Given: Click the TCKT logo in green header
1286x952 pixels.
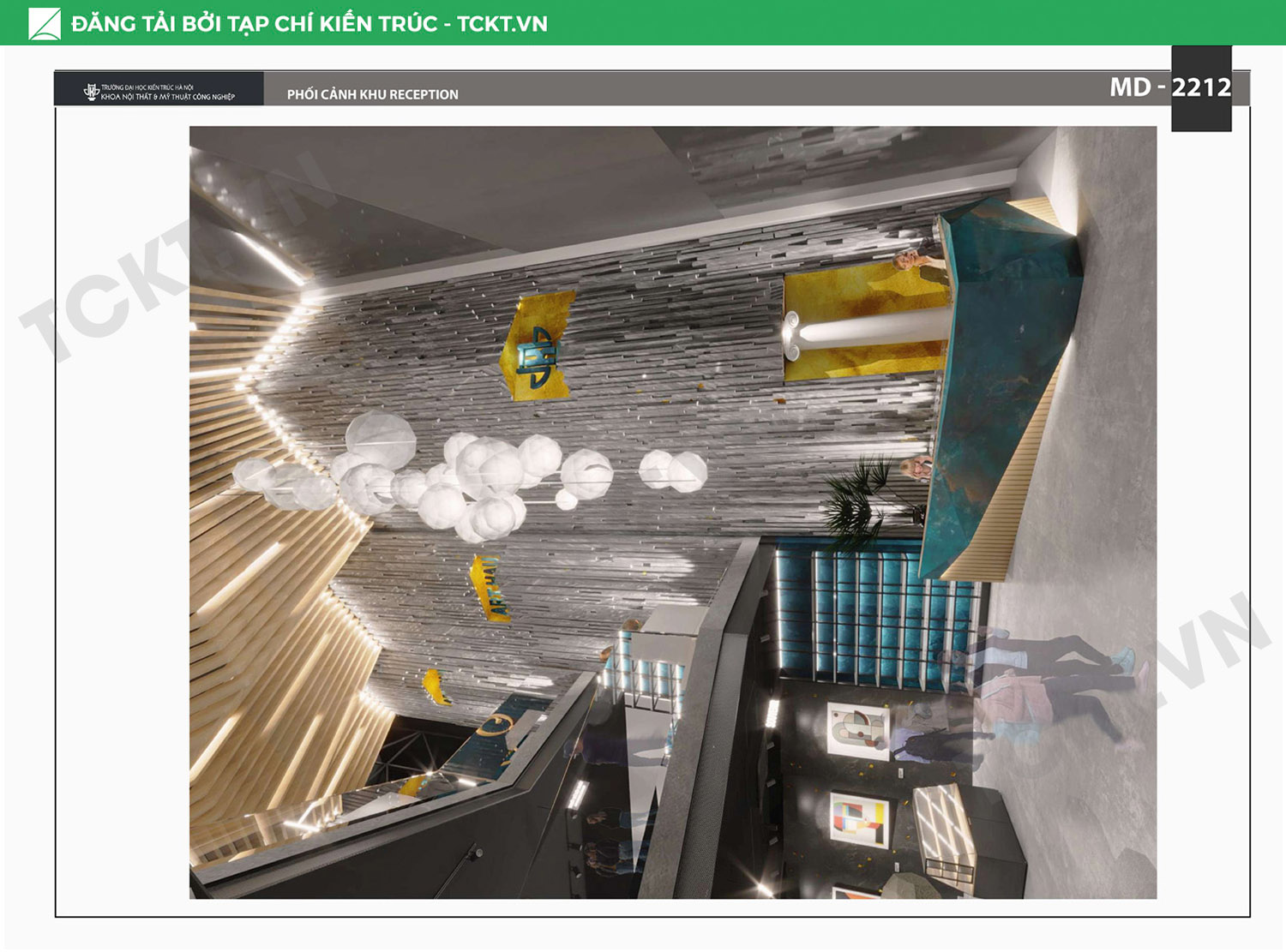Looking at the screenshot, I should pos(45,23).
